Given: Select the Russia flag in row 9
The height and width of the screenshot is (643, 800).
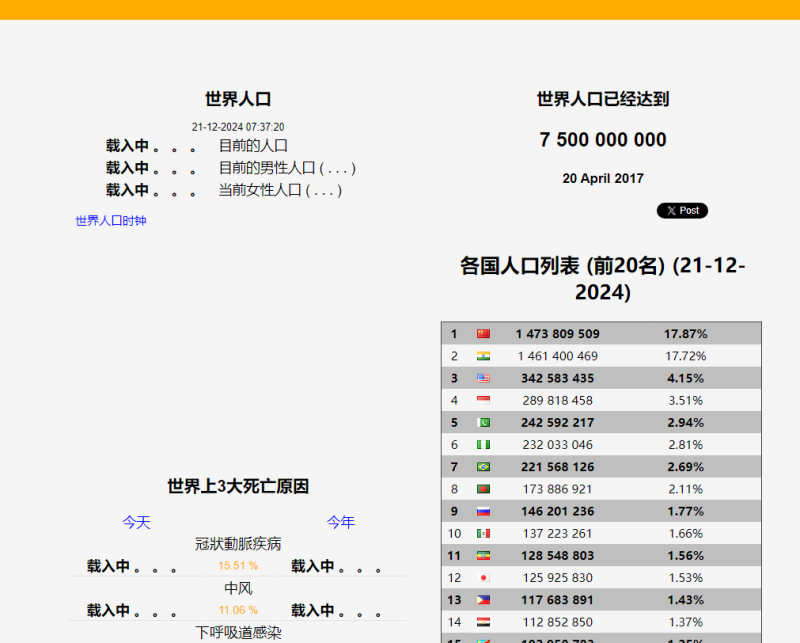Looking at the screenshot, I should (484, 511).
